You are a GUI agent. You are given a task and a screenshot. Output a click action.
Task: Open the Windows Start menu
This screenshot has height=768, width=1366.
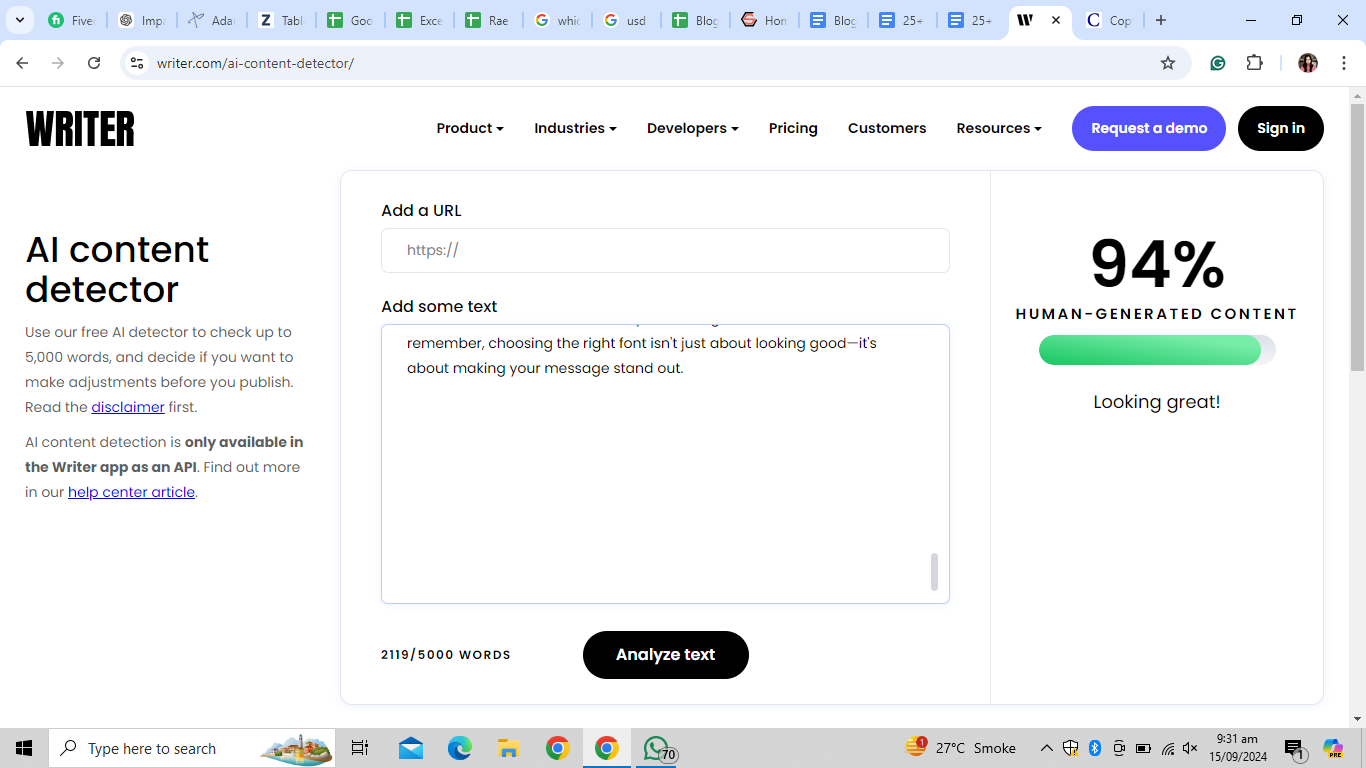(x=24, y=748)
